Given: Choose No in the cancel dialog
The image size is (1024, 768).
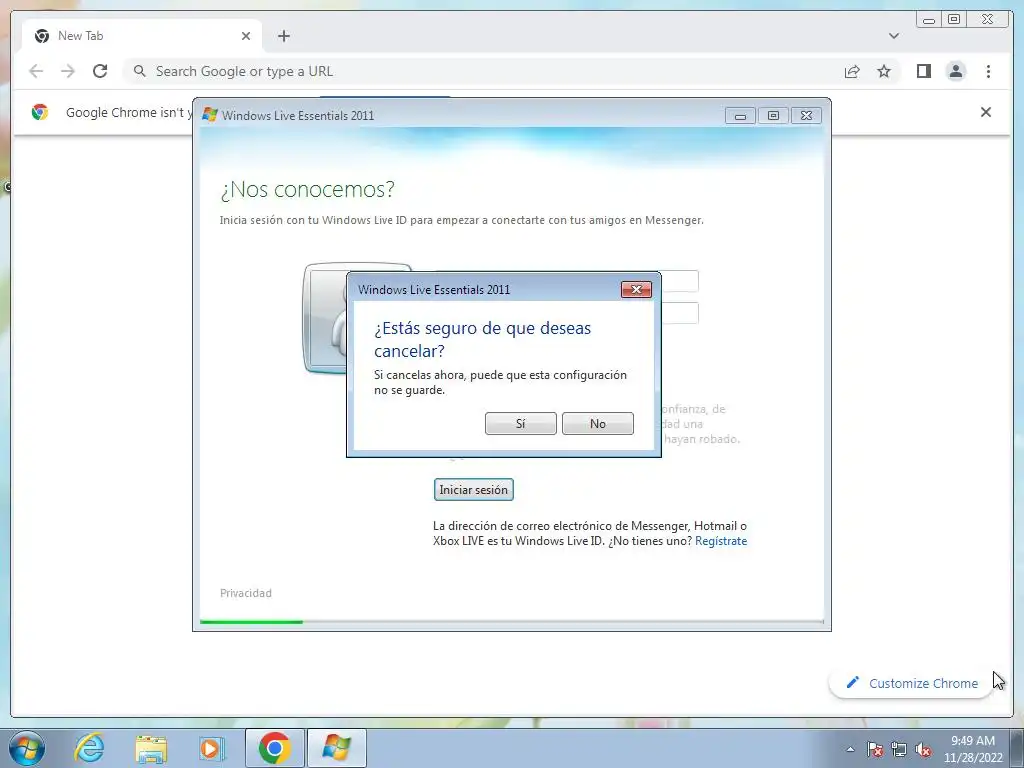Looking at the screenshot, I should point(598,423).
